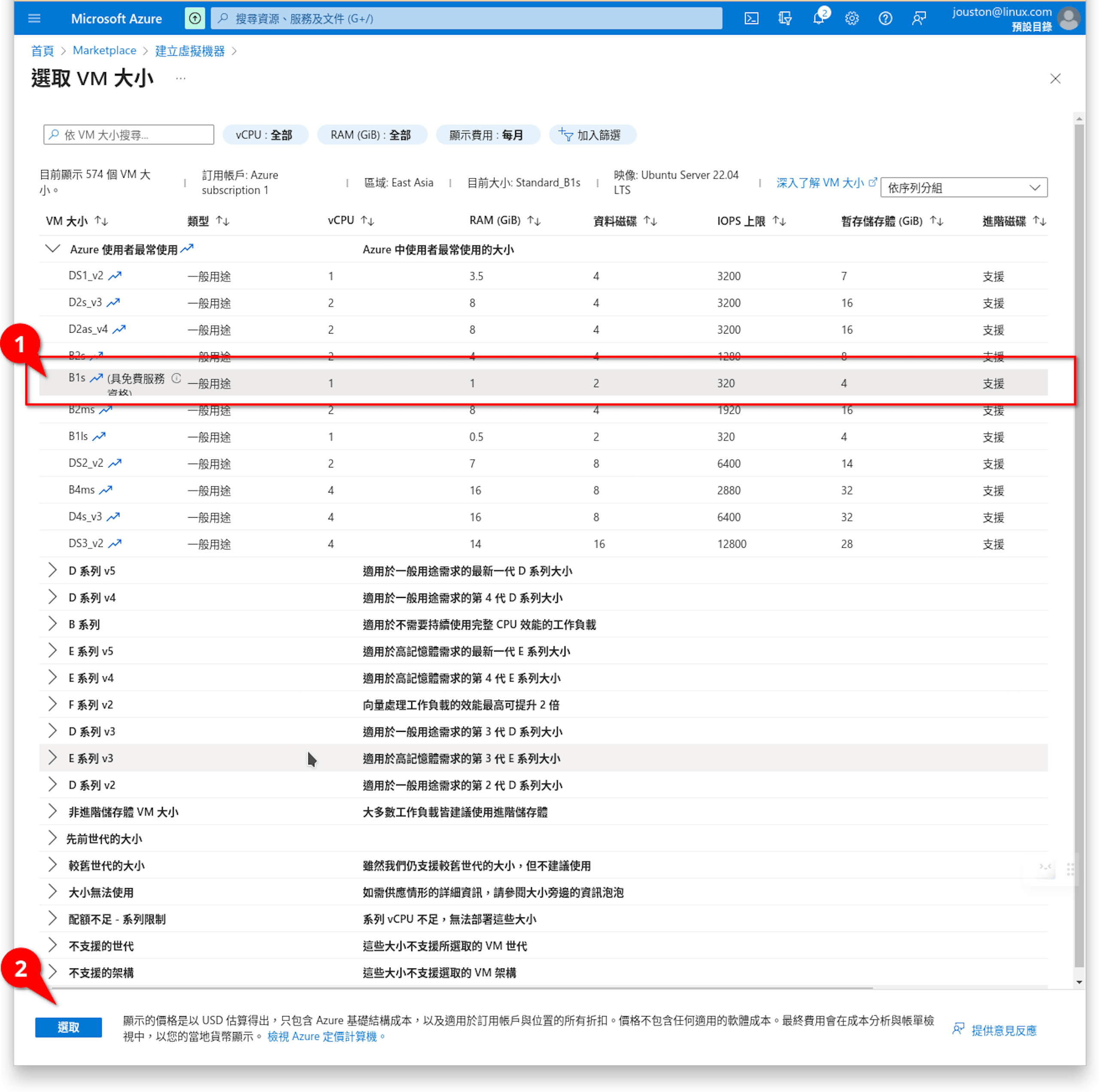
Task: Open the portal hamburger menu
Action: (x=34, y=18)
